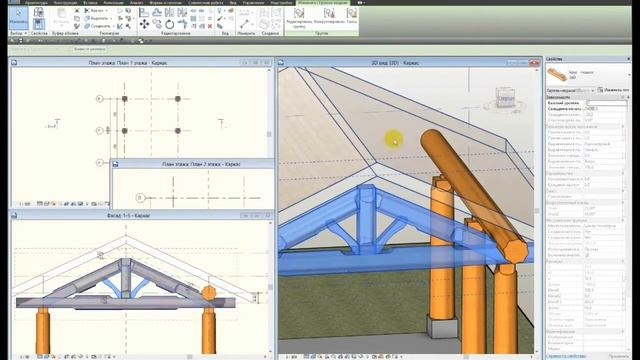The image size is (640, 360).
Task: Click the Ungroup button
Action: click(329, 16)
